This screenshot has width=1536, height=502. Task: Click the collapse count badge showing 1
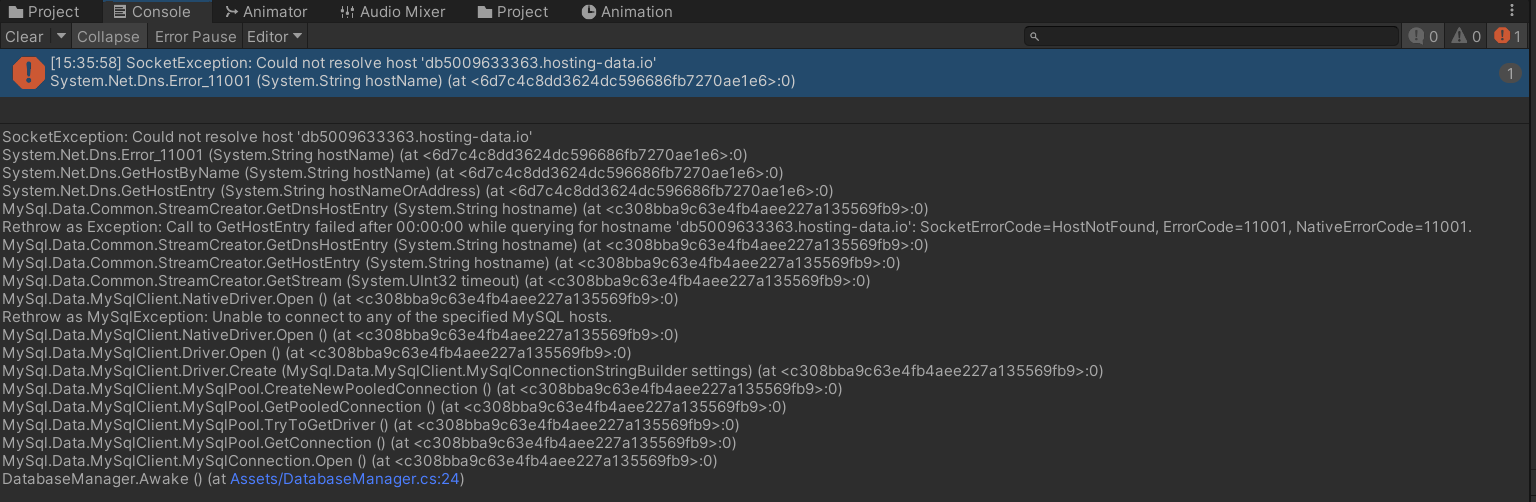click(1510, 73)
